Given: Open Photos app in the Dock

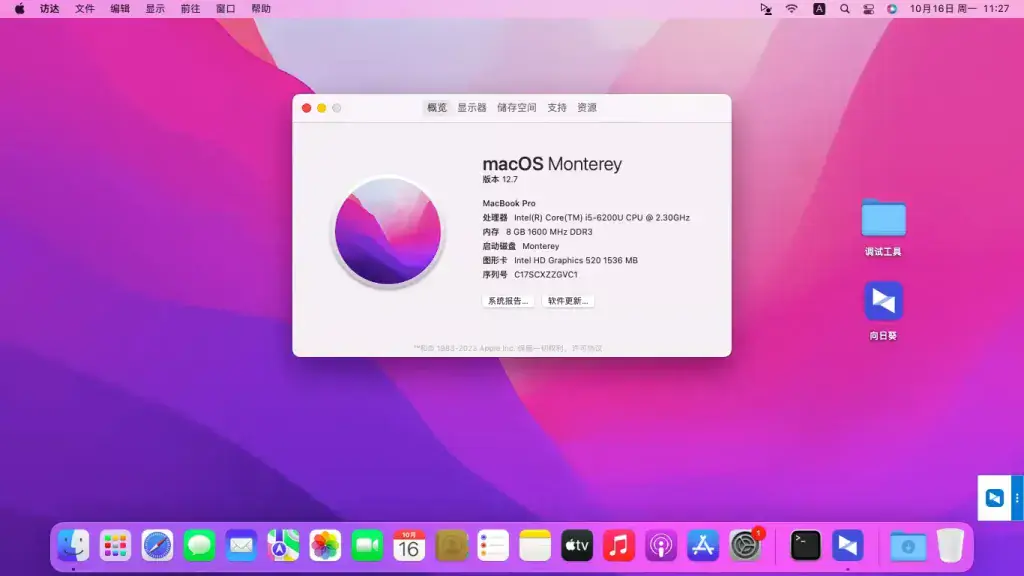Looking at the screenshot, I should [x=325, y=545].
